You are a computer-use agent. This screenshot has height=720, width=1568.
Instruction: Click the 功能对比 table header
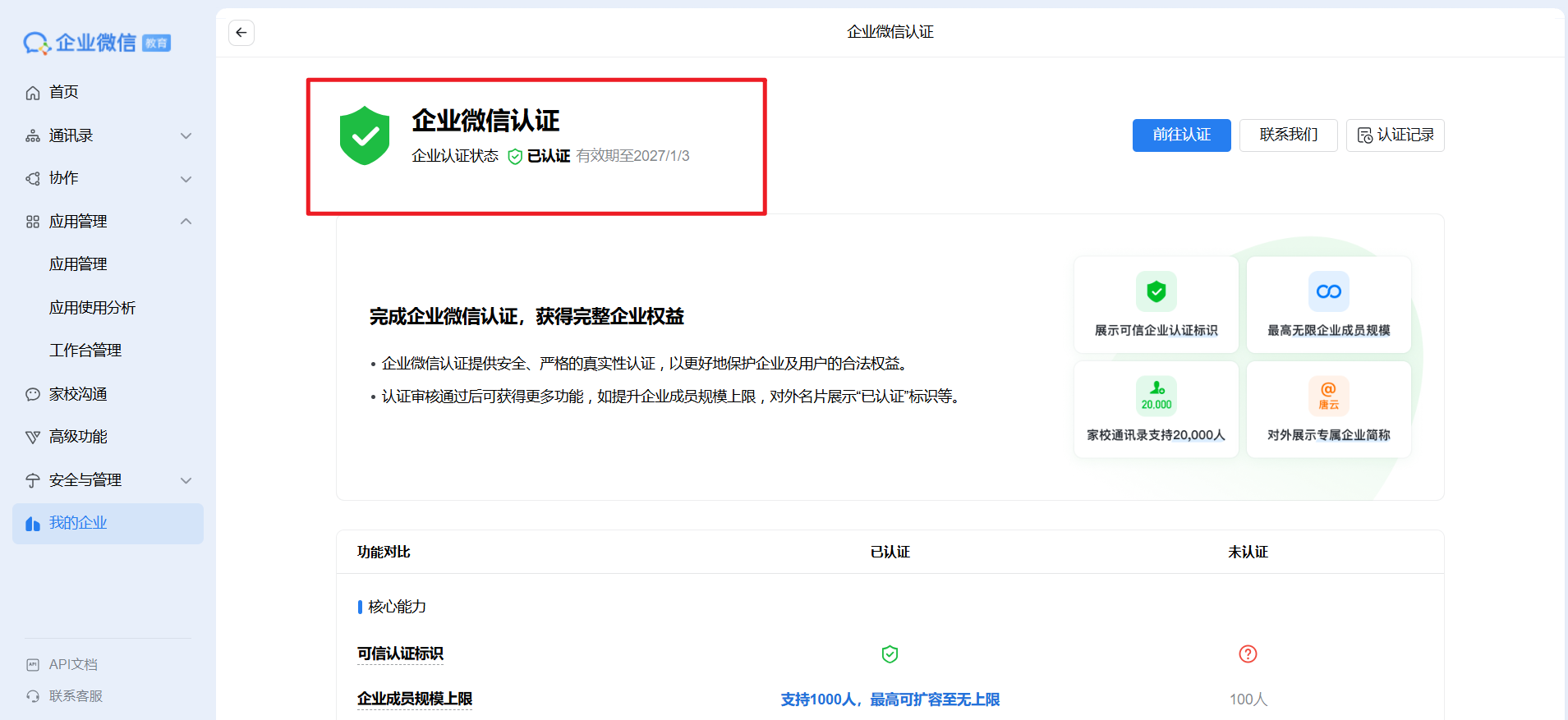[384, 553]
